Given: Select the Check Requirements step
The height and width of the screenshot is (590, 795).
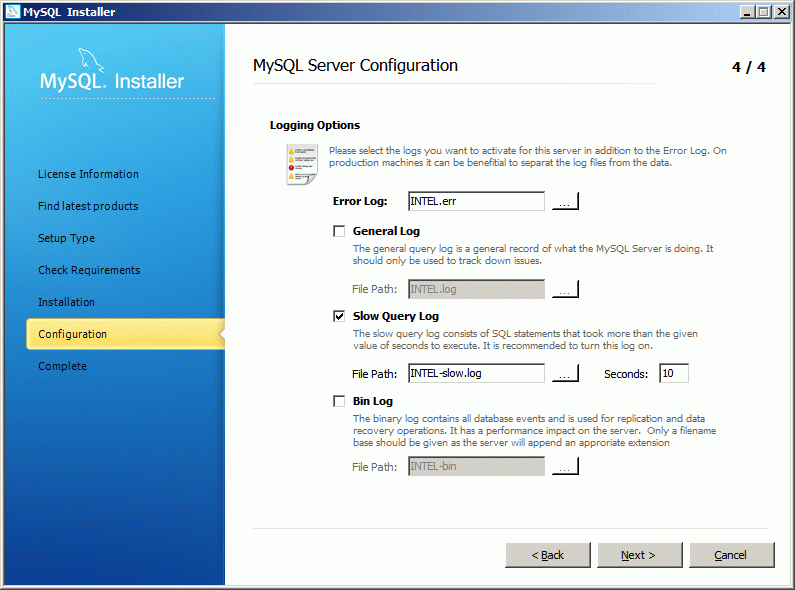Looking at the screenshot, I should coord(89,270).
